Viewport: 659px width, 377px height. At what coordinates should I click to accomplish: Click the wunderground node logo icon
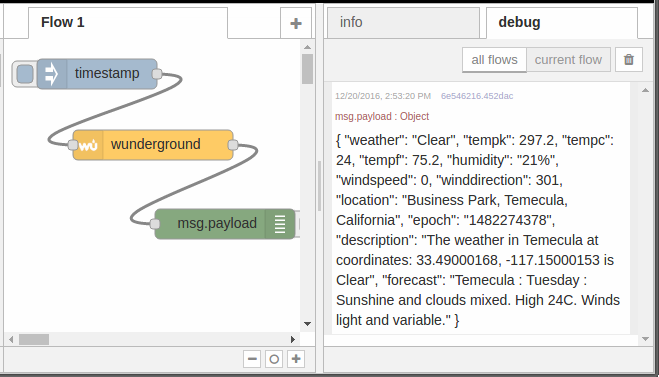click(88, 145)
